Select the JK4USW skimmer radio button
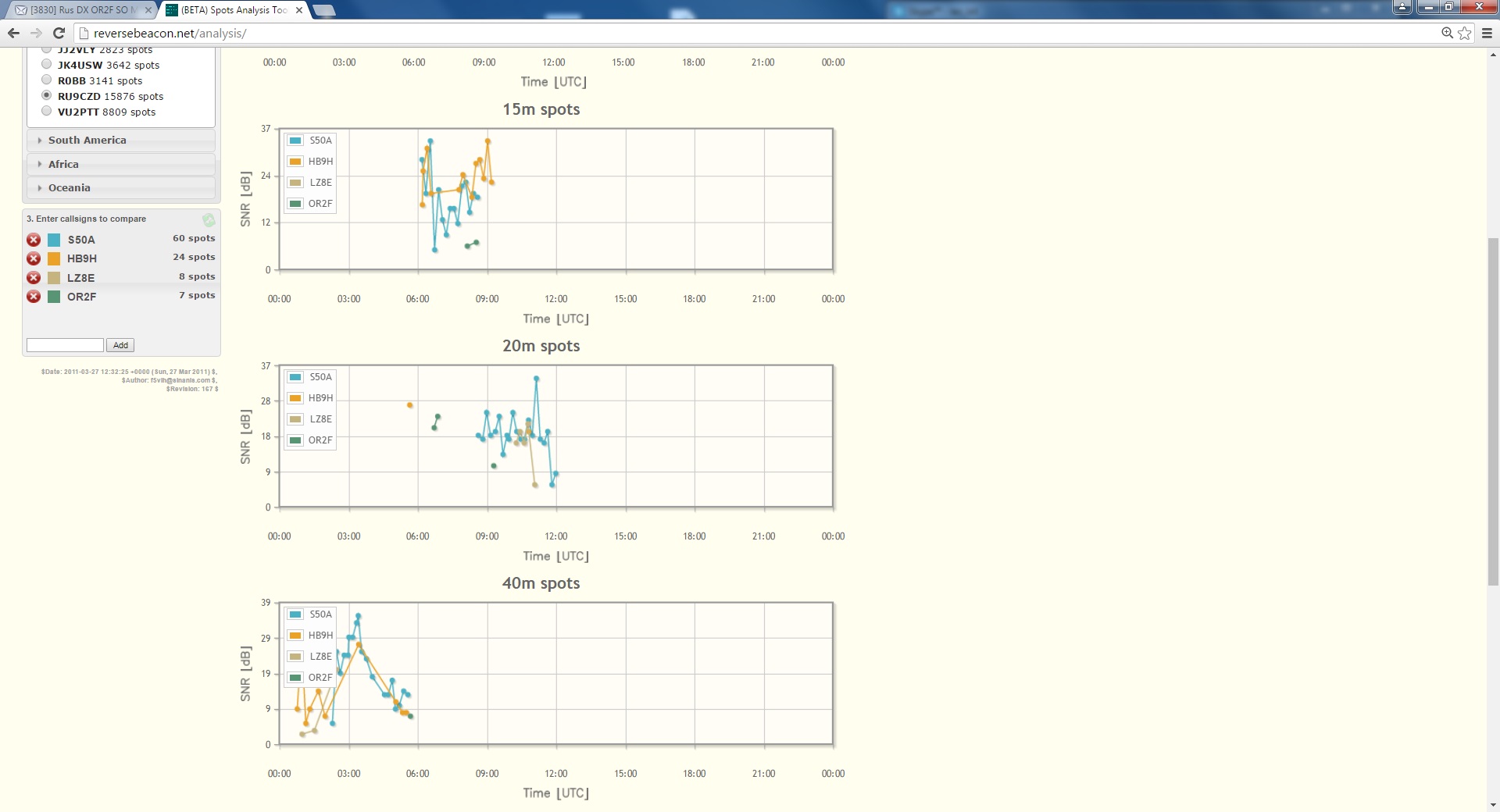 pos(47,64)
